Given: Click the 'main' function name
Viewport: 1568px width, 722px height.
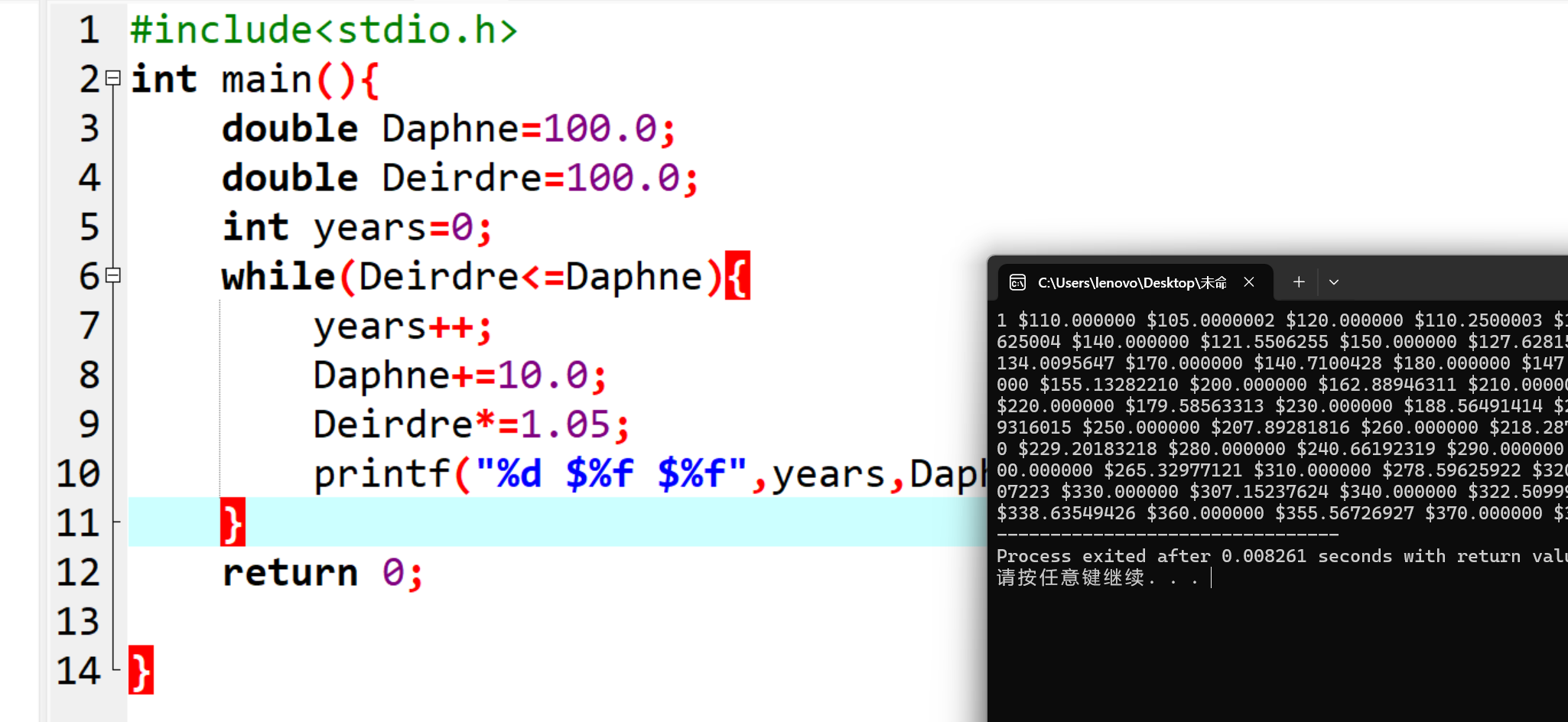Looking at the screenshot, I should click(x=267, y=80).
